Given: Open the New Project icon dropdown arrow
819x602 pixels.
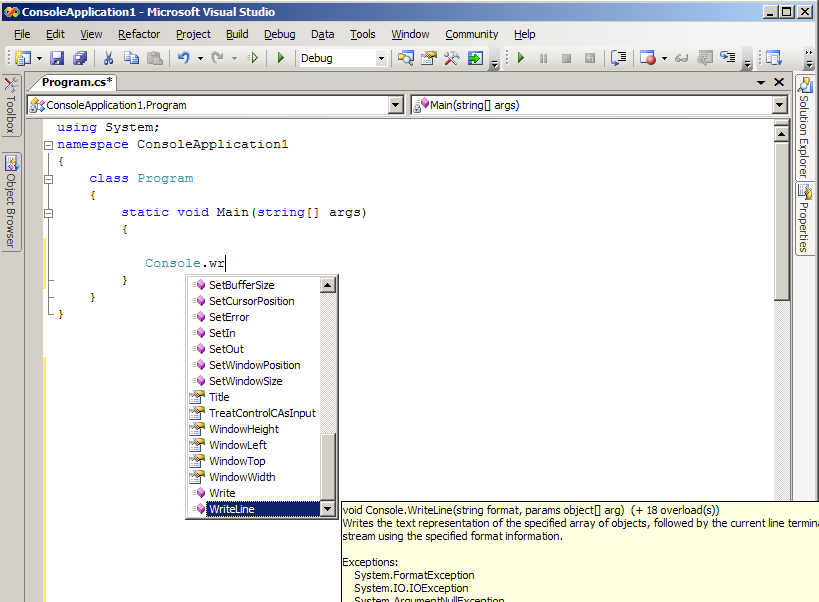Looking at the screenshot, I should 39,58.
